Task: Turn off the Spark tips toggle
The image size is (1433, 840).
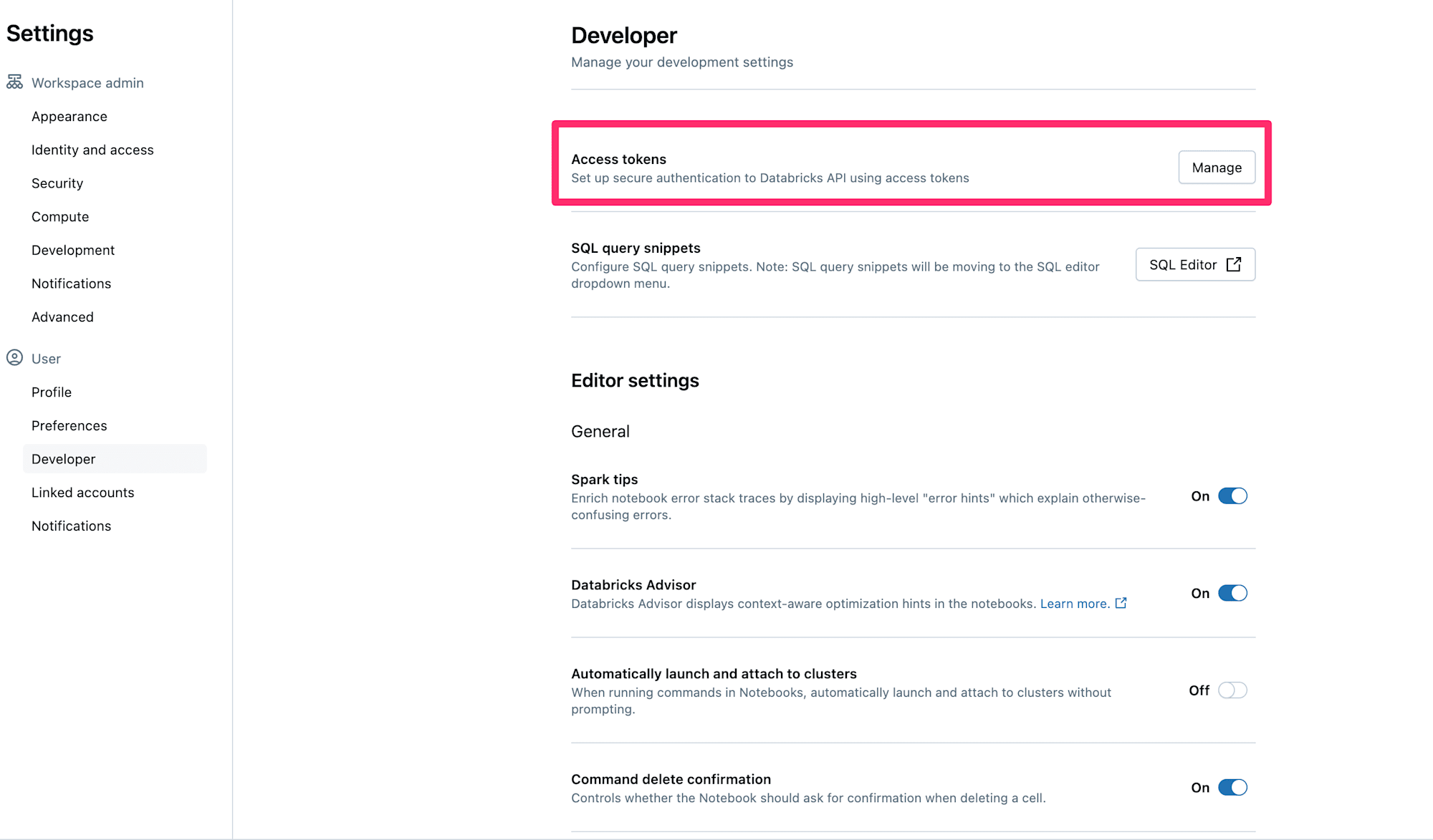Action: point(1232,496)
